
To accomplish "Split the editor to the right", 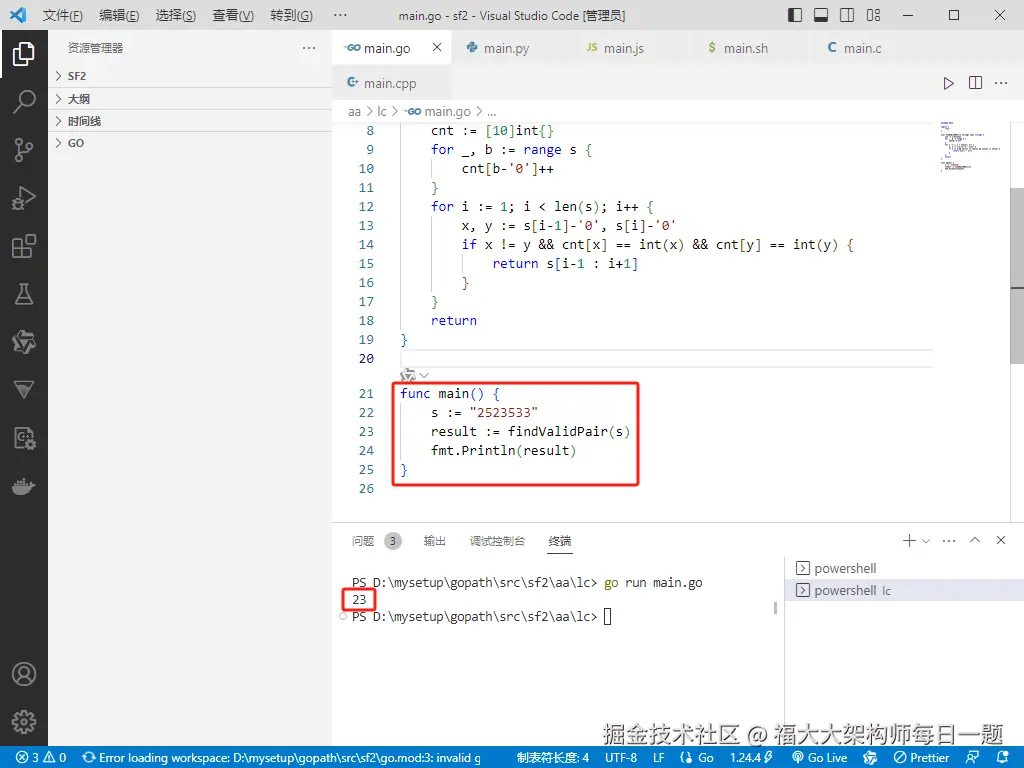I will point(975,83).
